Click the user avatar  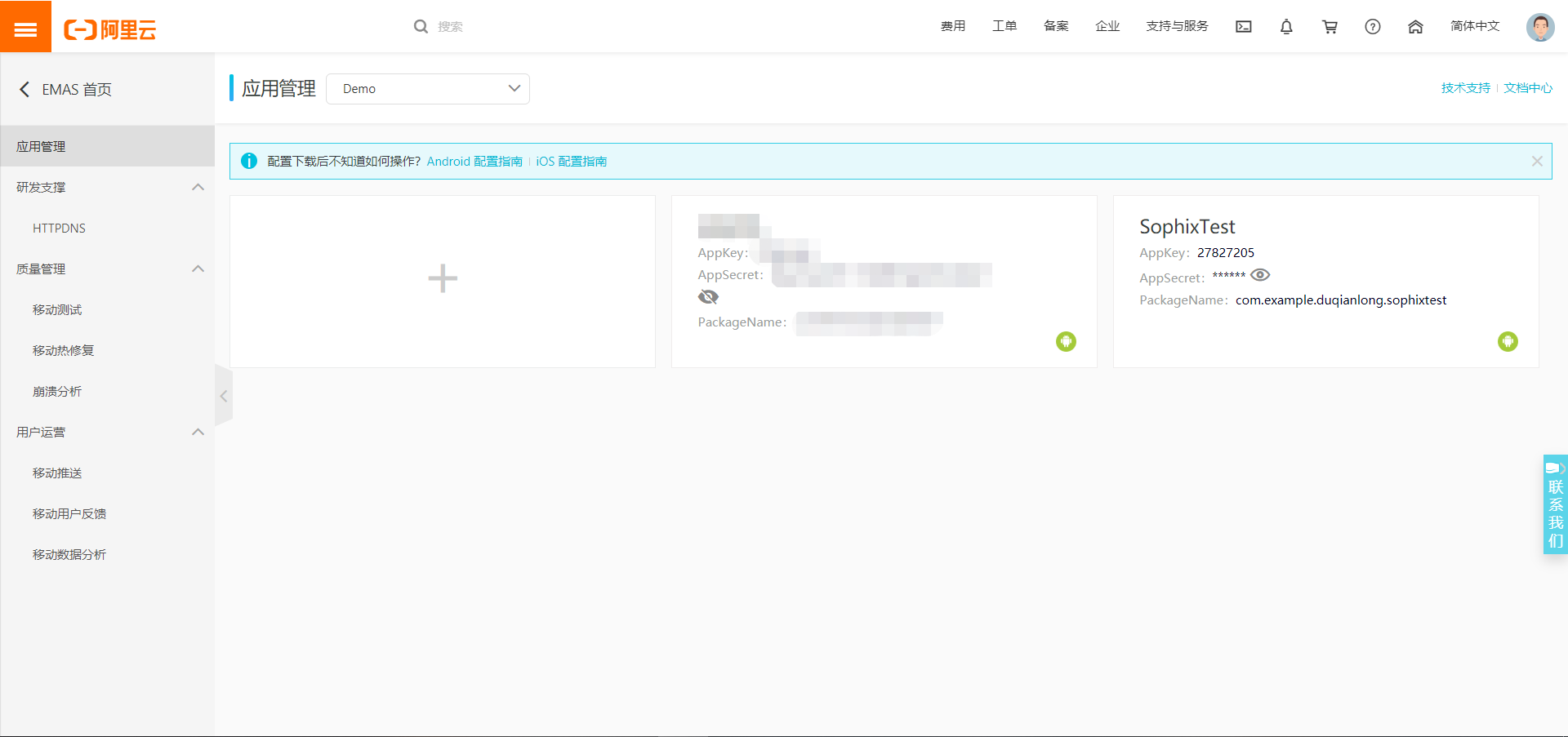tap(1540, 26)
